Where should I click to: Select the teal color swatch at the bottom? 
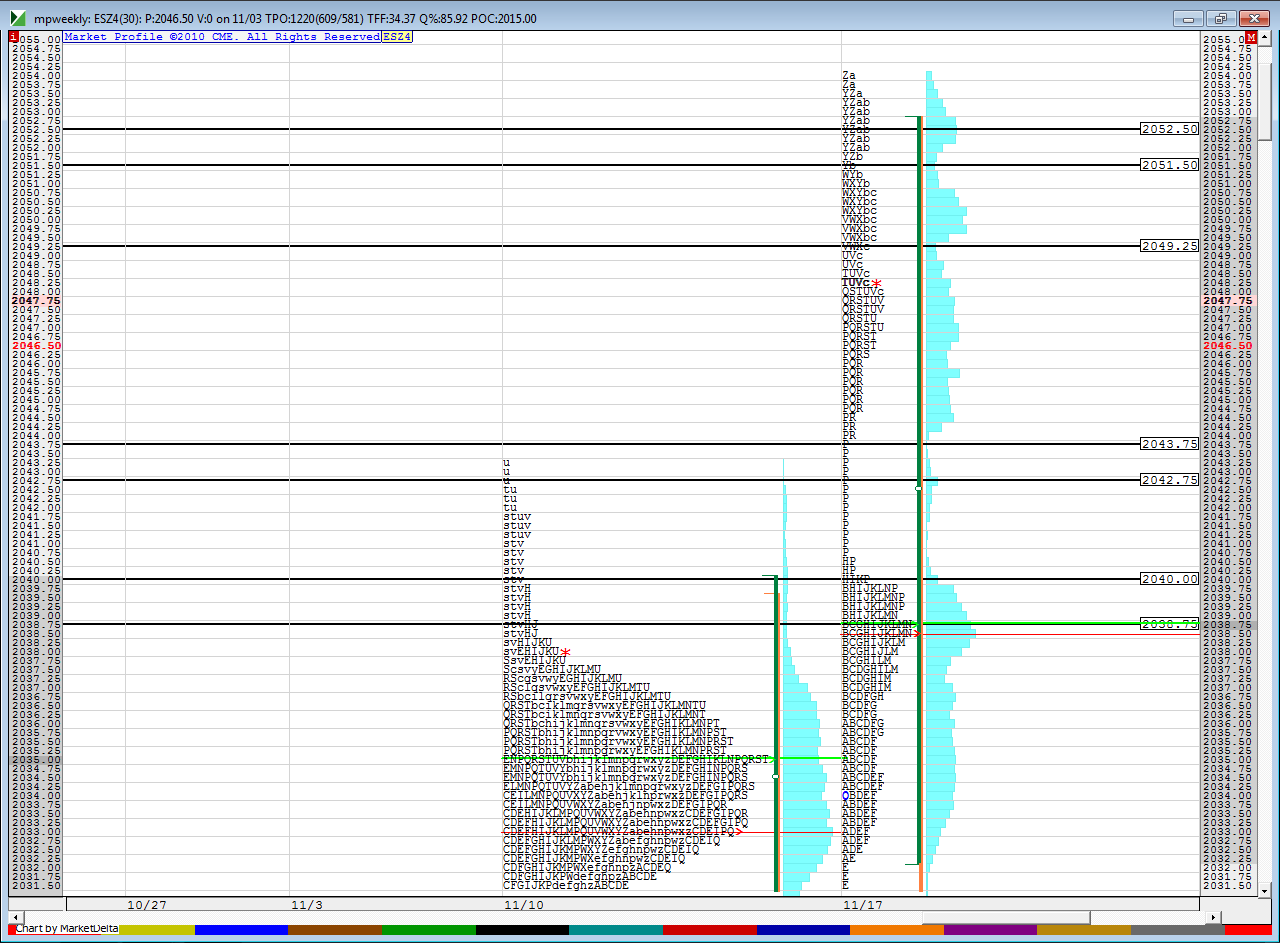[x=616, y=930]
